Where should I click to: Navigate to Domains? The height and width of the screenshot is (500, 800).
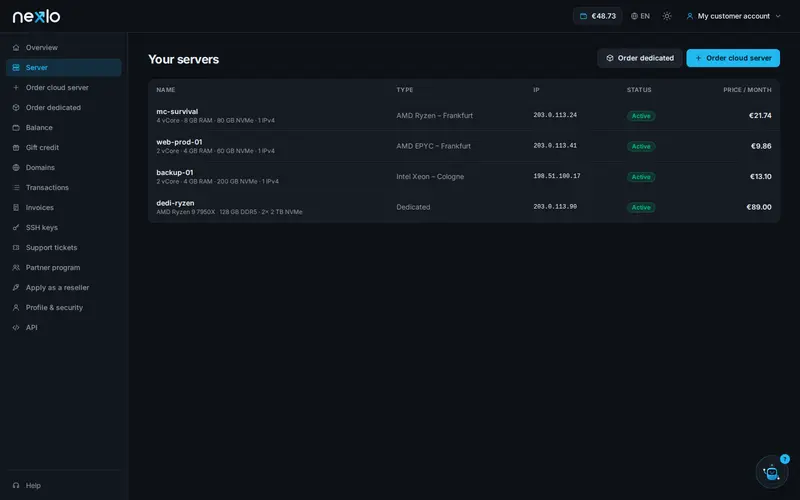(64, 167)
